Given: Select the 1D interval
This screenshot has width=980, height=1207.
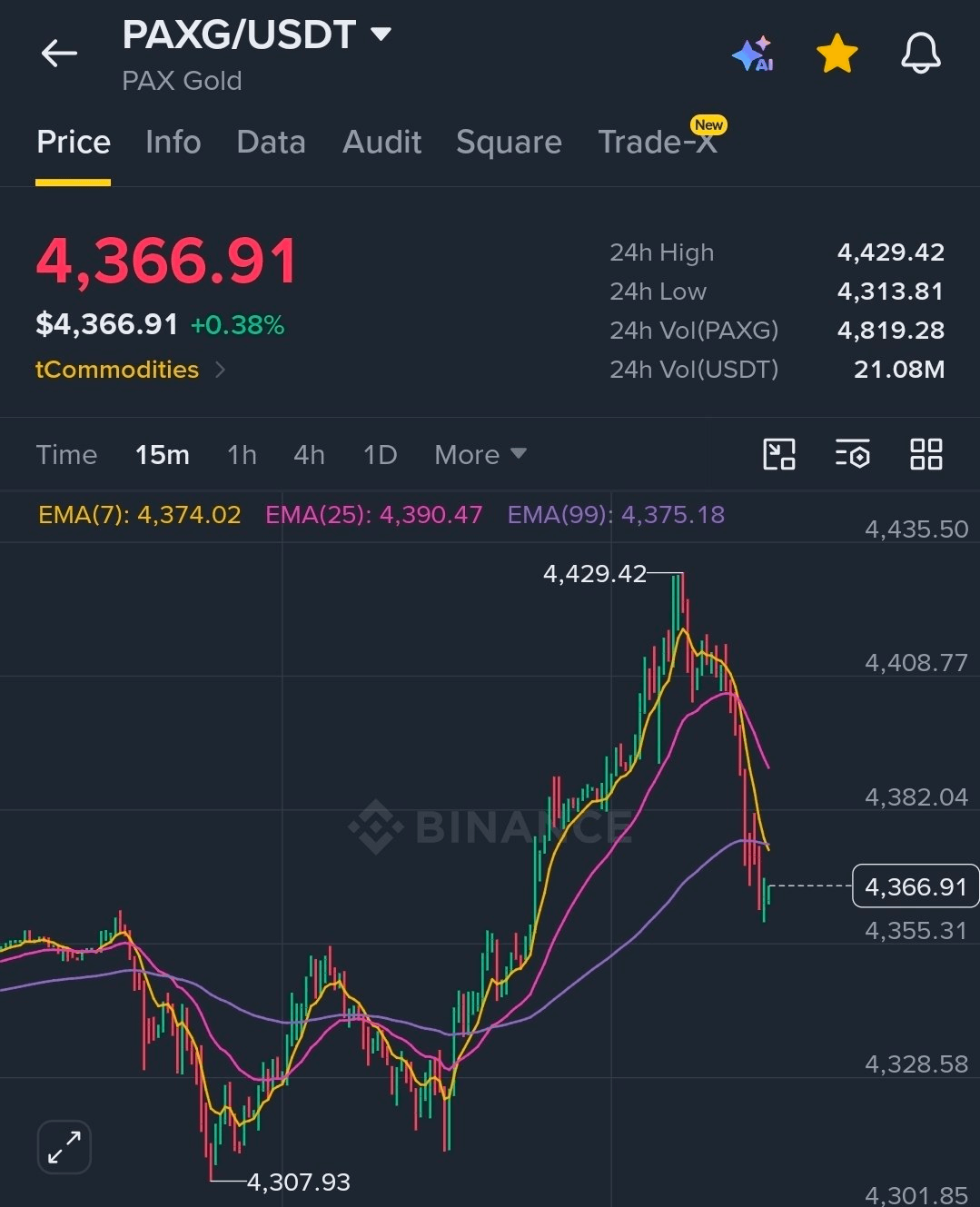Looking at the screenshot, I should coord(380,454).
